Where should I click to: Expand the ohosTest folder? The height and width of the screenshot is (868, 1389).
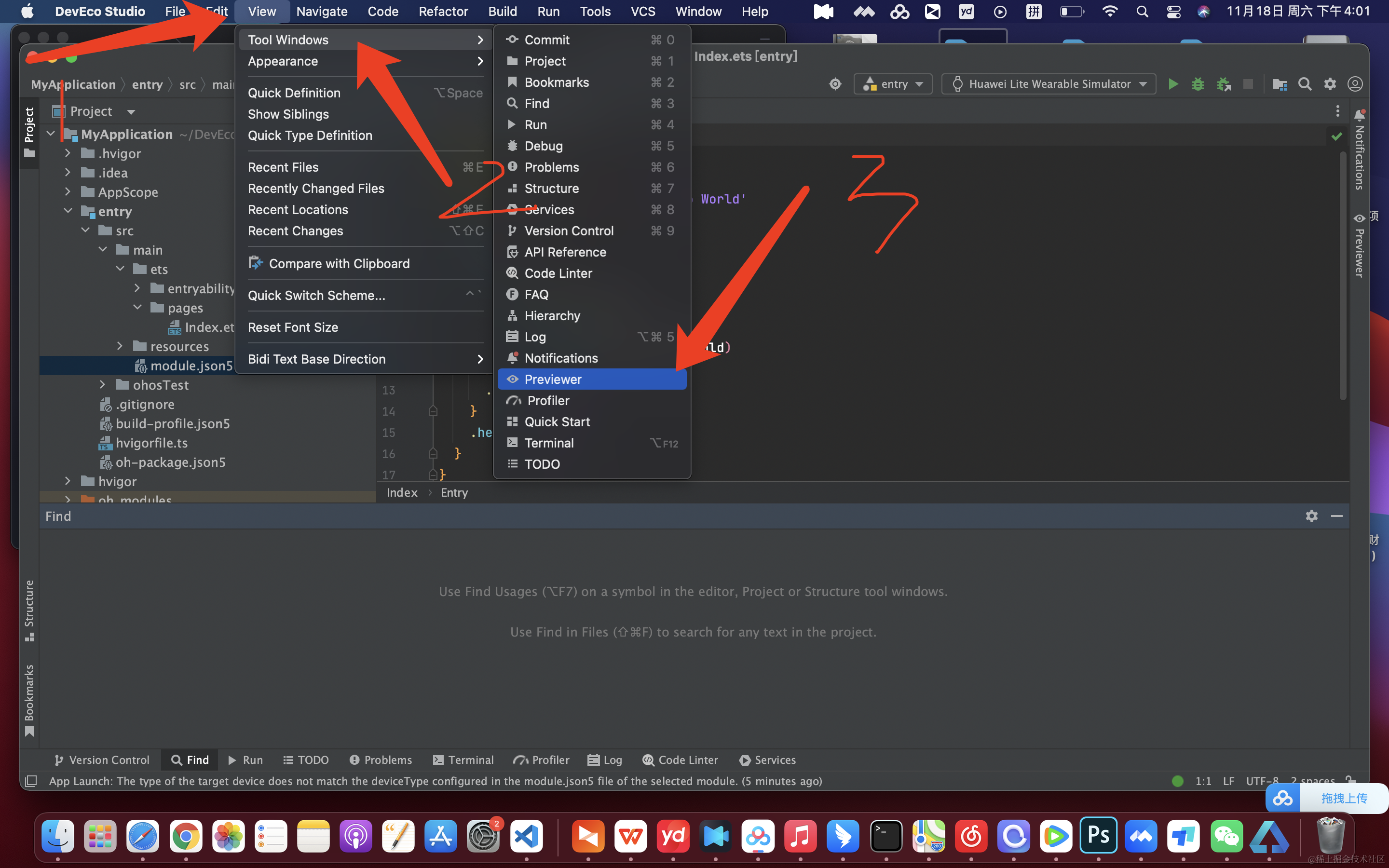(x=102, y=385)
